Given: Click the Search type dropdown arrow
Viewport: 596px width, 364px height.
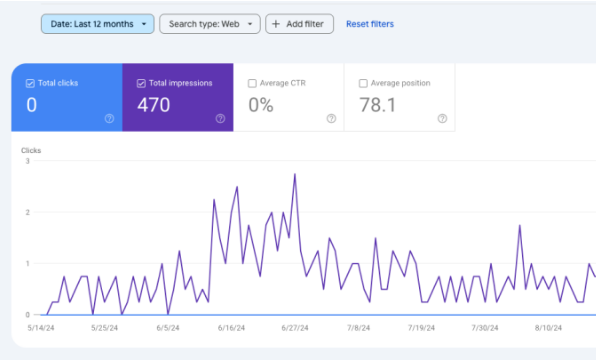Looking at the screenshot, I should [250, 24].
